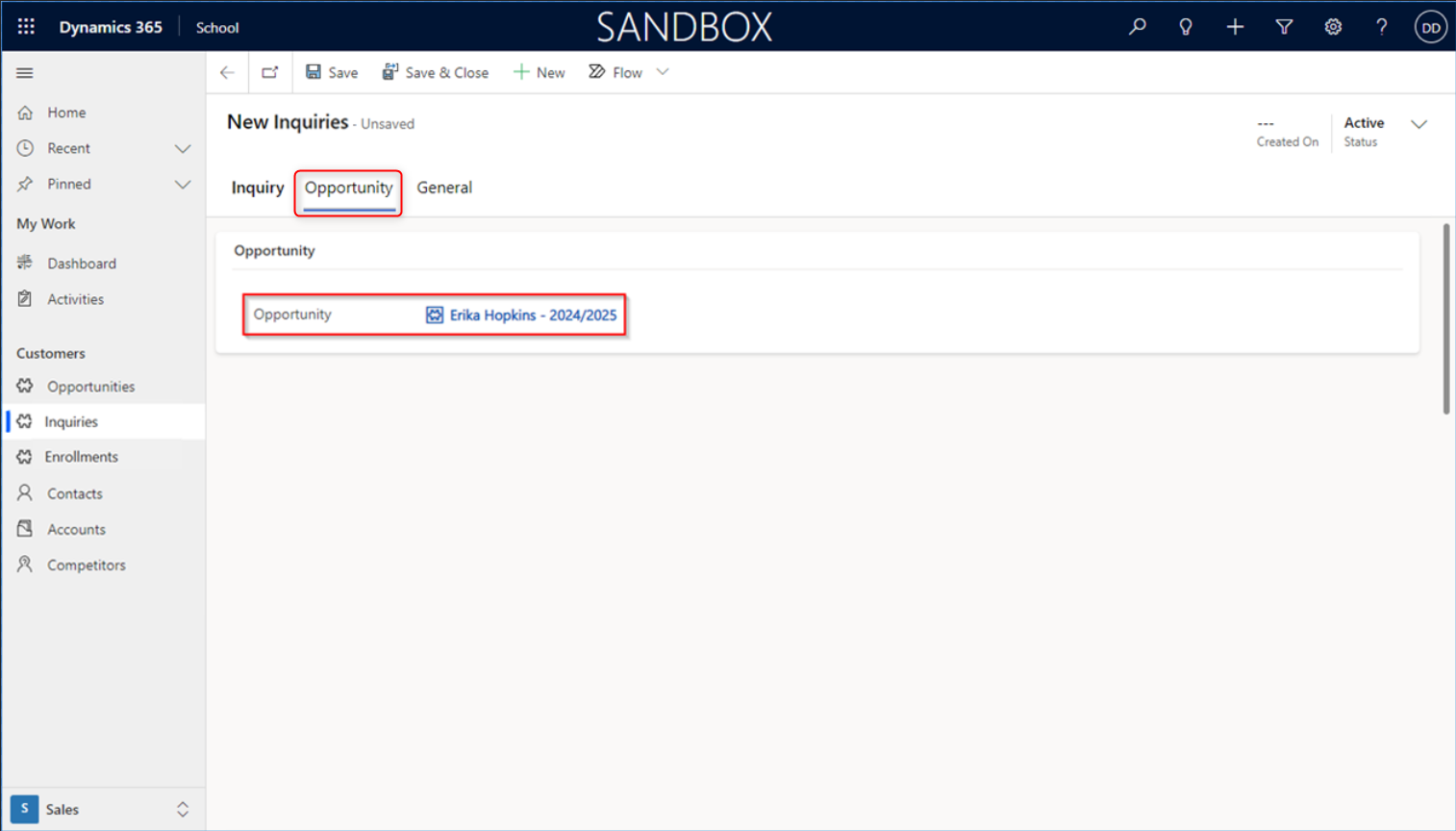
Task: Click the plus quick create icon
Action: pos(1235,27)
